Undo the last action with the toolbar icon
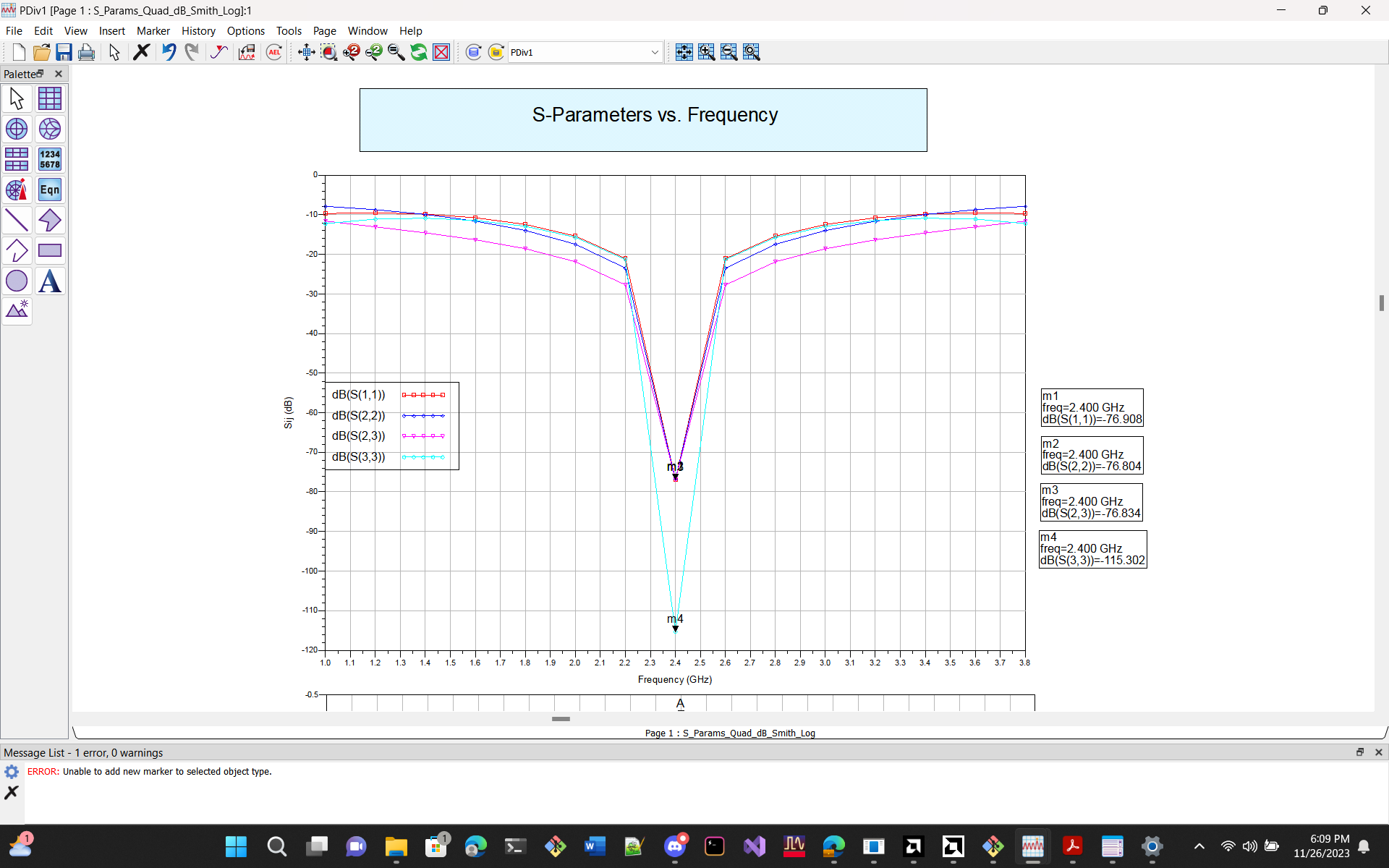This screenshot has height=868, width=1389. pyautogui.click(x=169, y=51)
